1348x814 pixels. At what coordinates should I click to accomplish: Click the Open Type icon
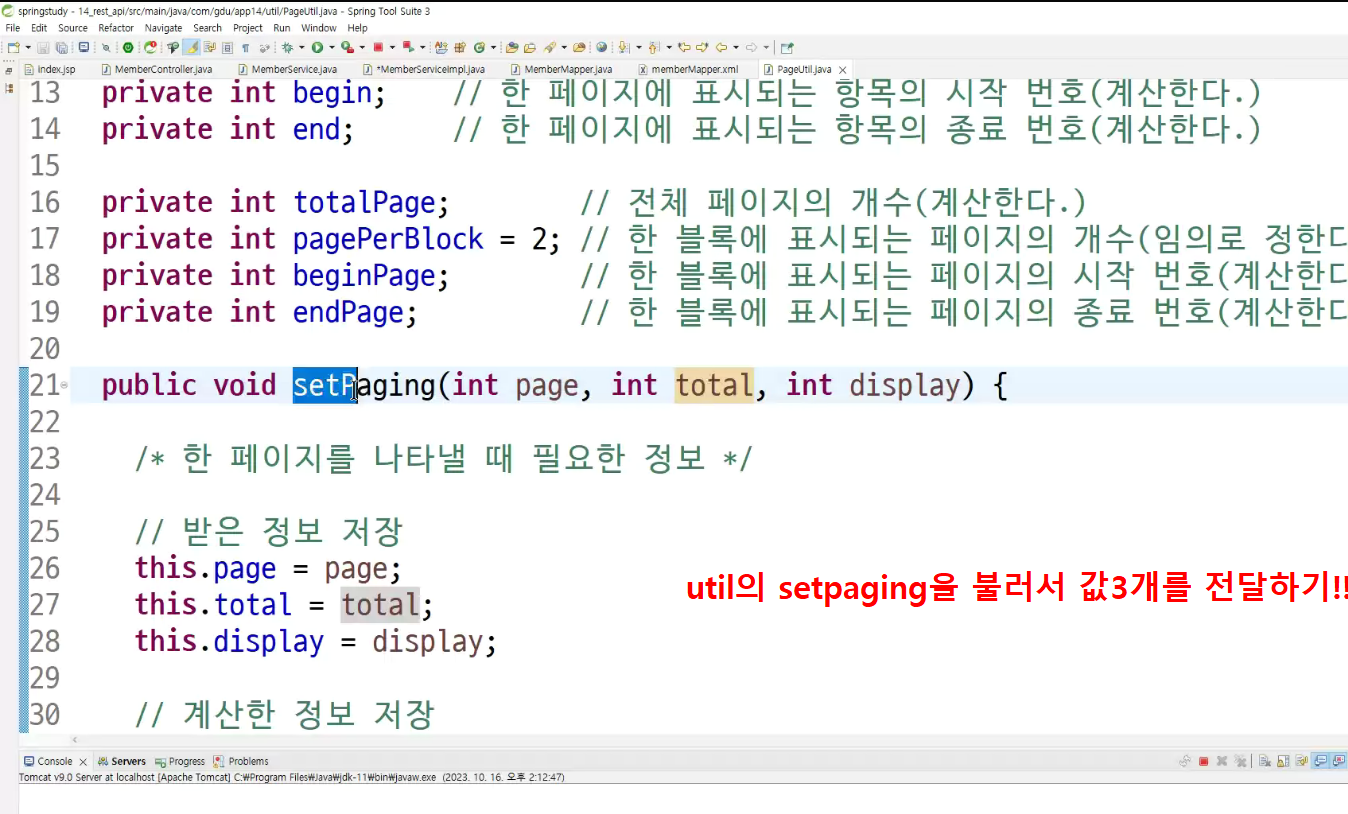click(512, 47)
